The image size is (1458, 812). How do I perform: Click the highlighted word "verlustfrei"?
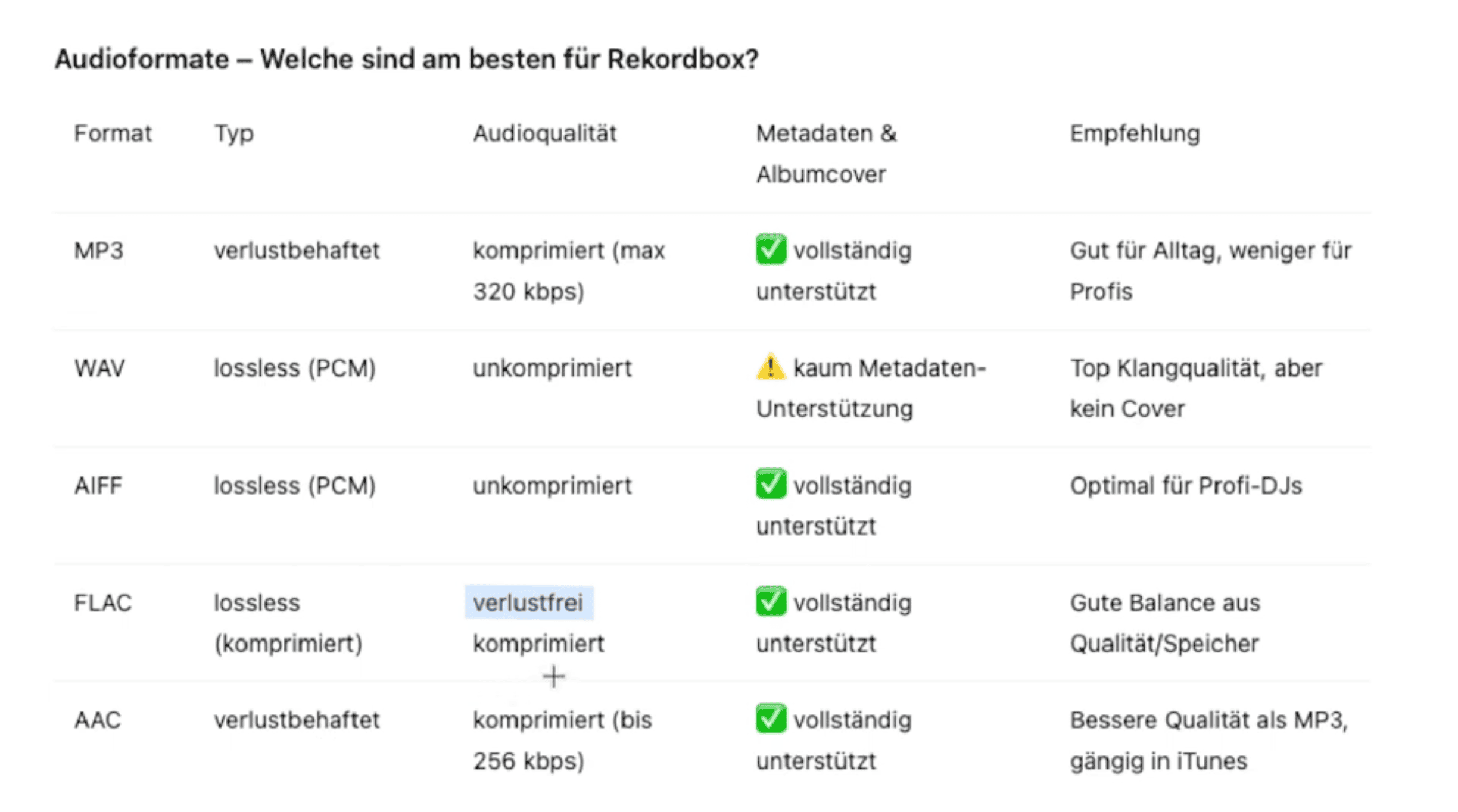point(528,602)
